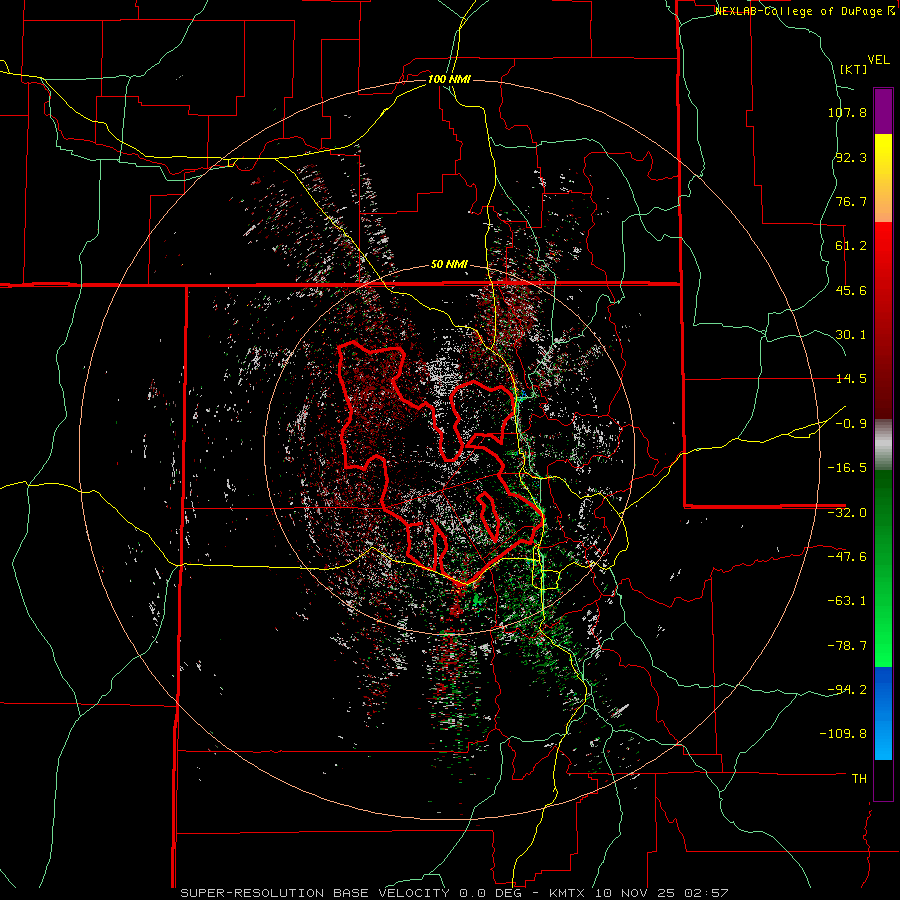Pick the yellow-orange segment of the color bar

coord(883,178)
